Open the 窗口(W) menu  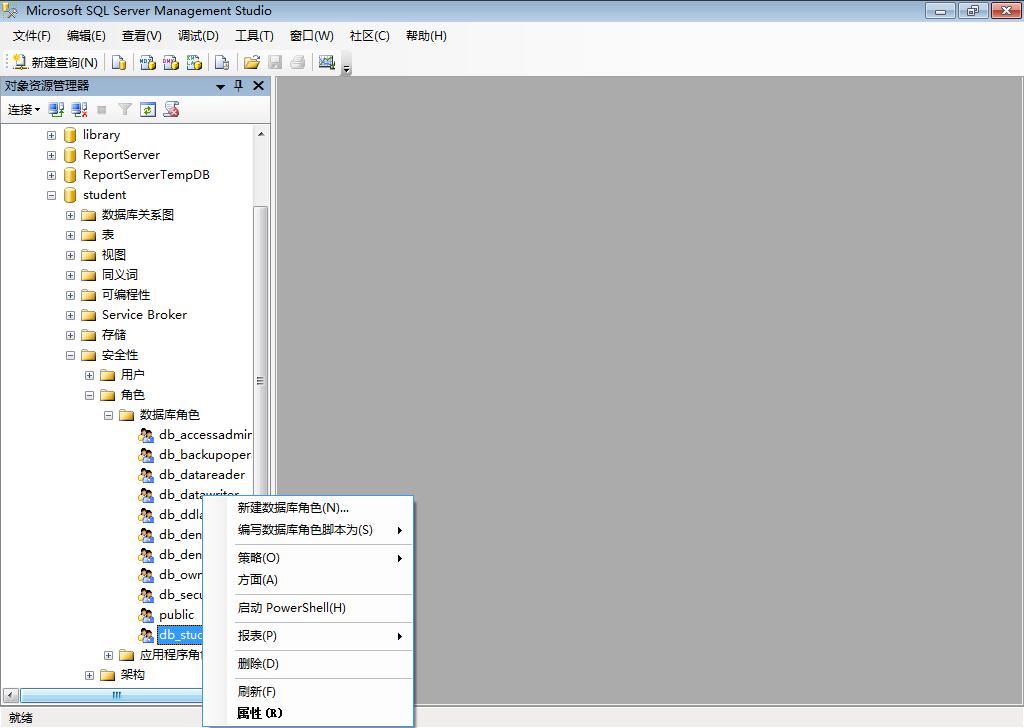pos(312,36)
